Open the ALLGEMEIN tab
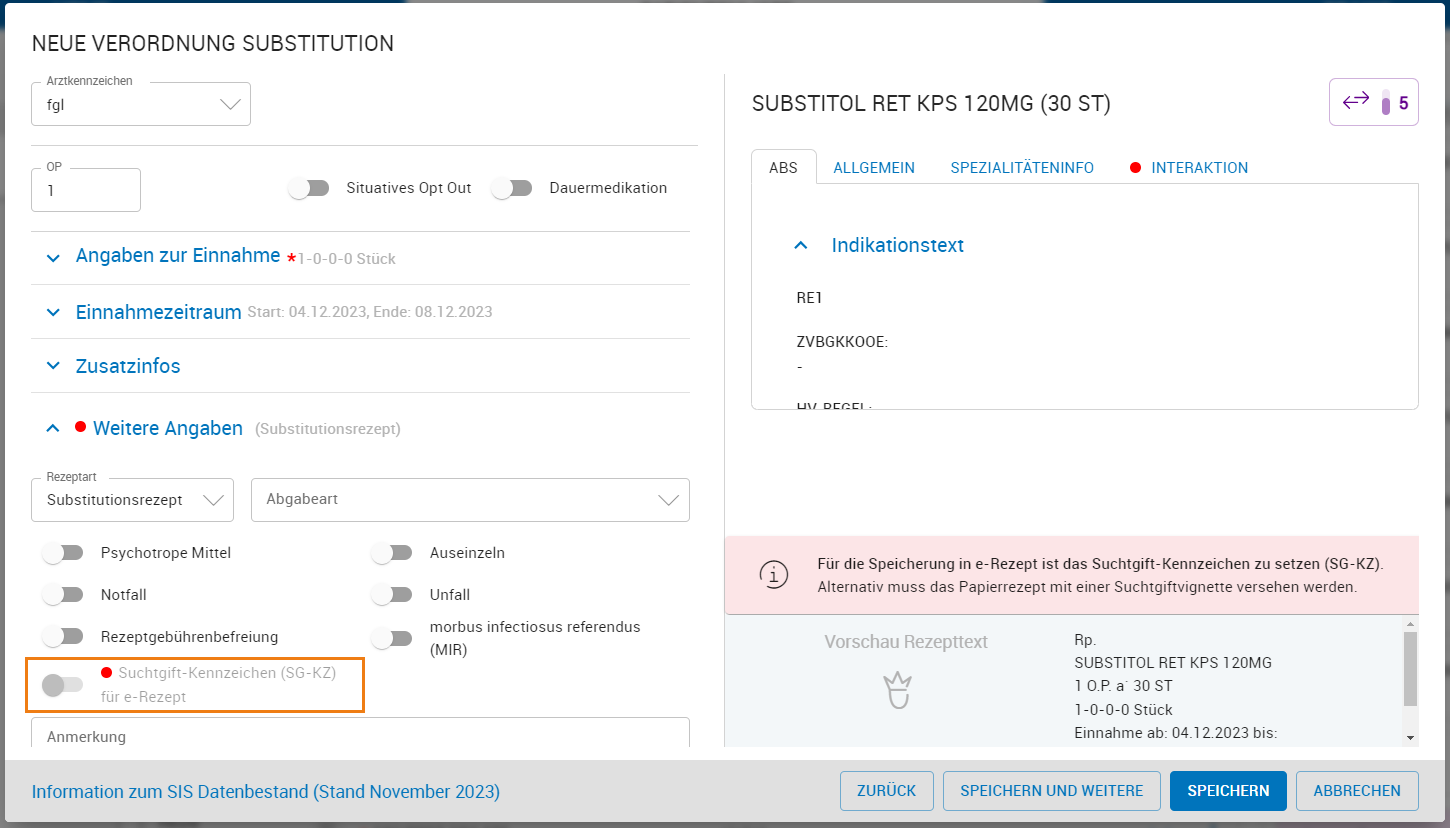The width and height of the screenshot is (1450, 828). (x=874, y=168)
